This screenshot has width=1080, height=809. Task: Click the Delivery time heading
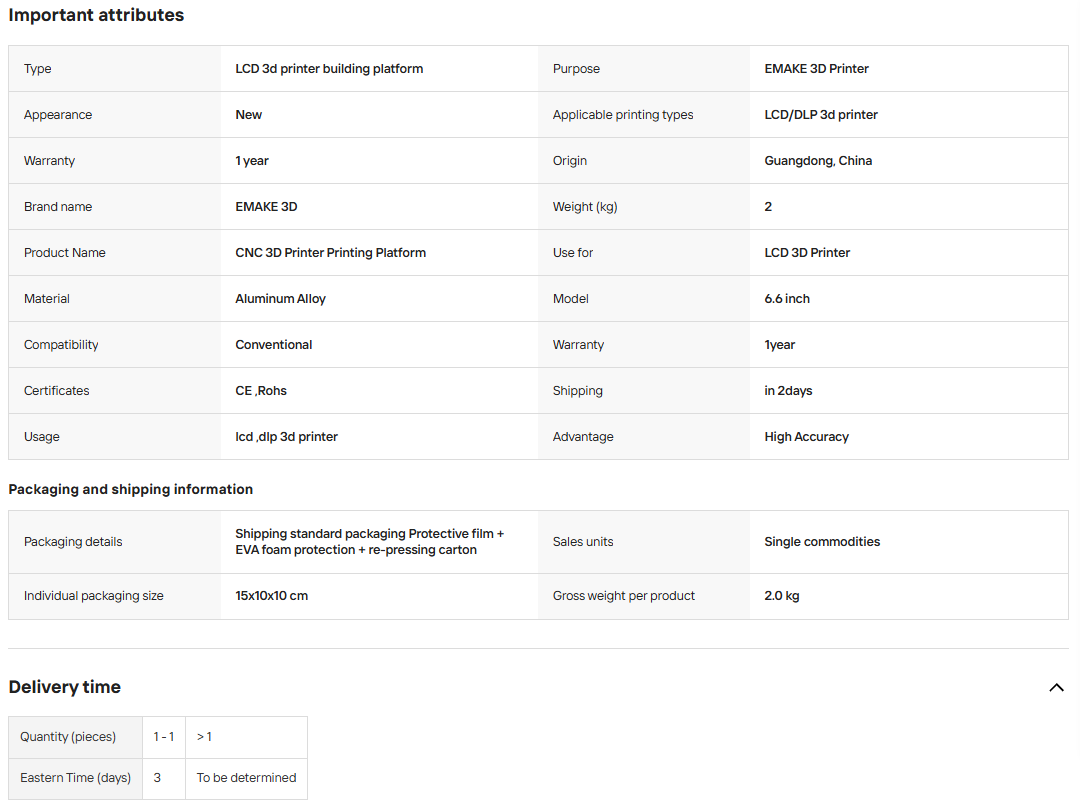tap(65, 687)
